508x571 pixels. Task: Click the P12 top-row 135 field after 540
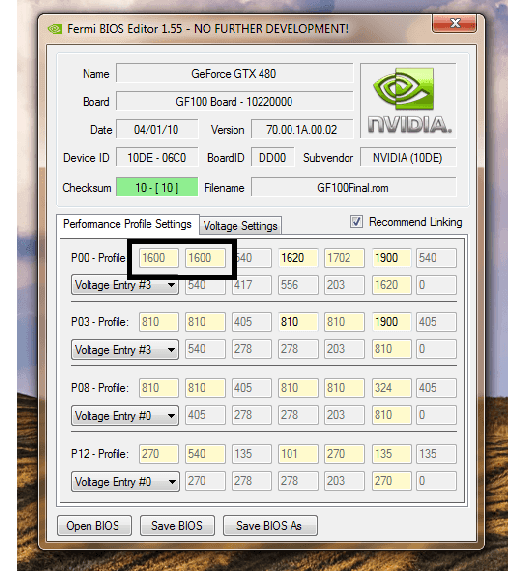(252, 454)
